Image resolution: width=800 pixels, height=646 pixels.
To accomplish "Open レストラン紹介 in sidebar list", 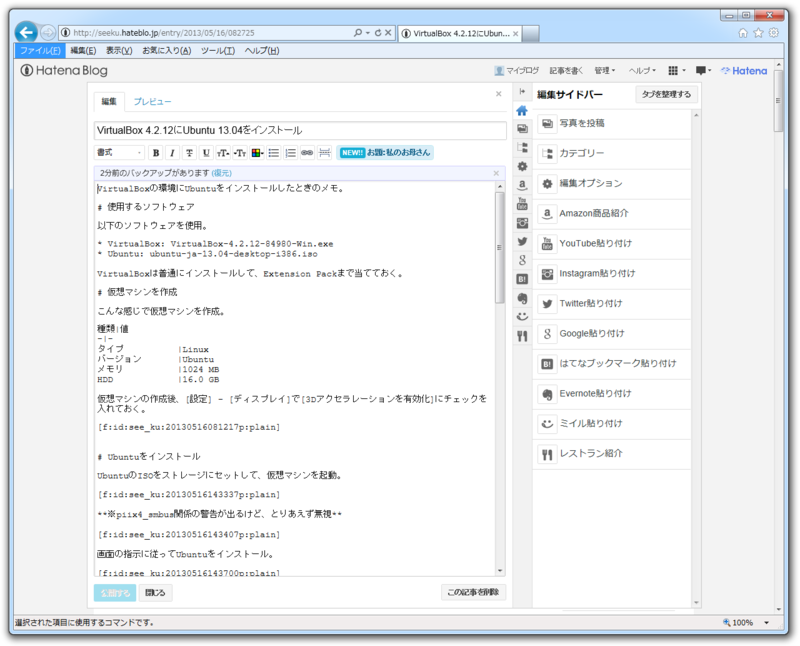I will coord(612,454).
